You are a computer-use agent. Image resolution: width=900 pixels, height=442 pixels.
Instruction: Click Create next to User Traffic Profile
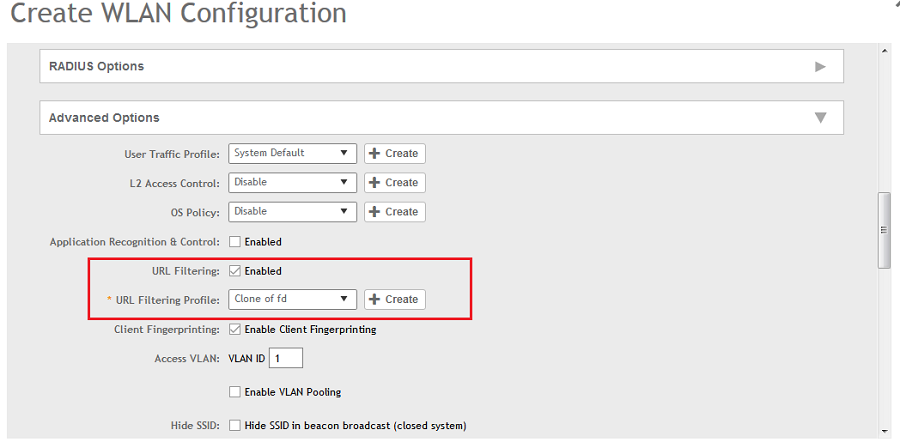pos(394,153)
